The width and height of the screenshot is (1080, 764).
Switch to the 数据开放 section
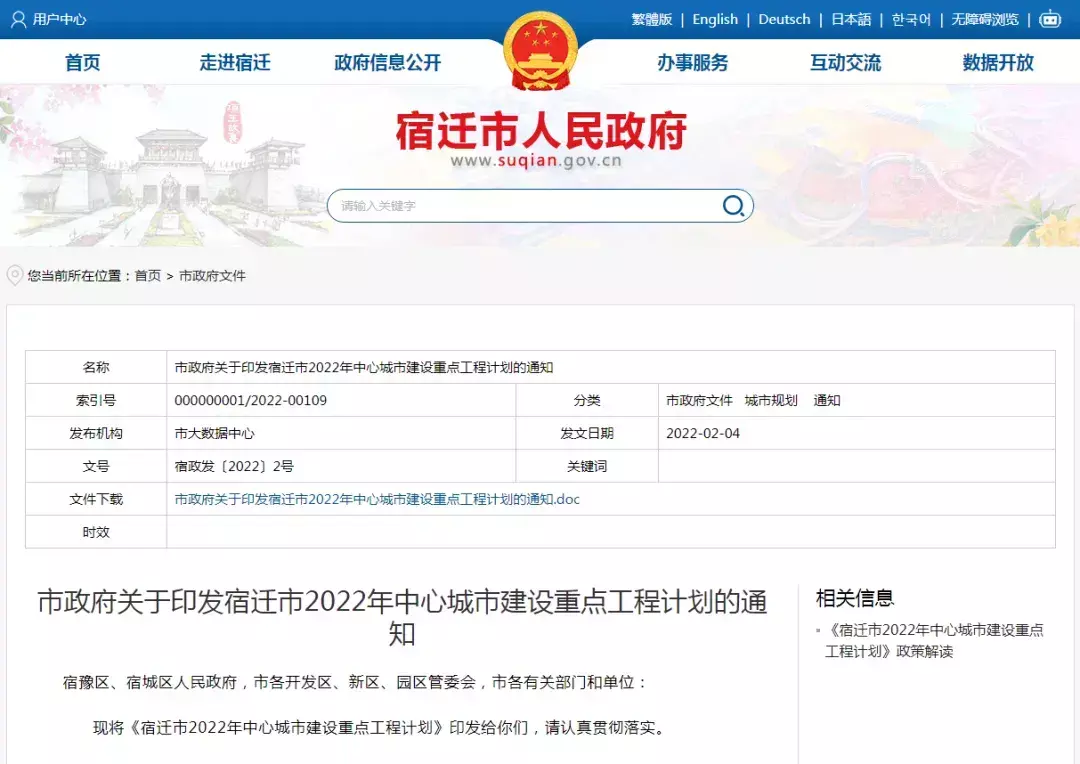(x=996, y=61)
